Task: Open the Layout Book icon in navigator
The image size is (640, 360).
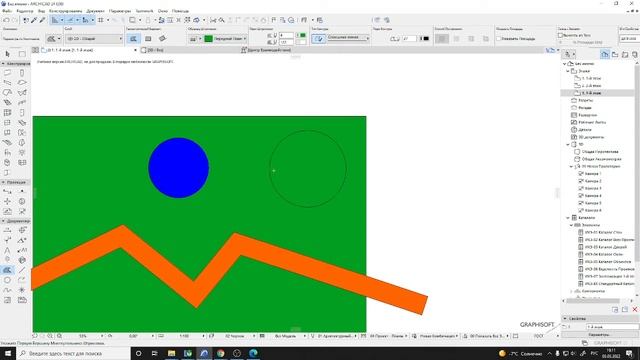Action: click(x=625, y=54)
